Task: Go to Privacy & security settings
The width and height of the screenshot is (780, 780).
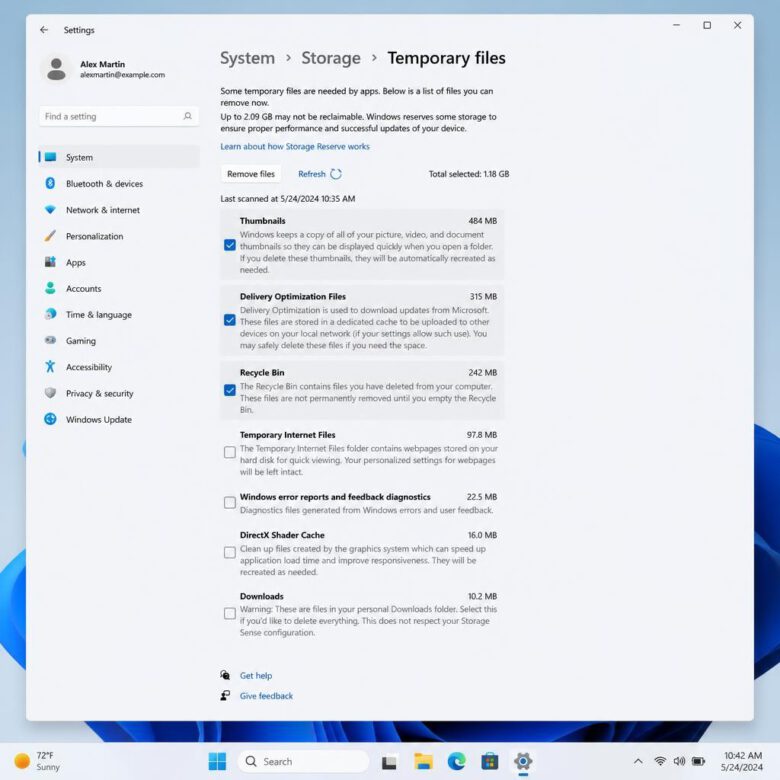Action: coord(119,393)
